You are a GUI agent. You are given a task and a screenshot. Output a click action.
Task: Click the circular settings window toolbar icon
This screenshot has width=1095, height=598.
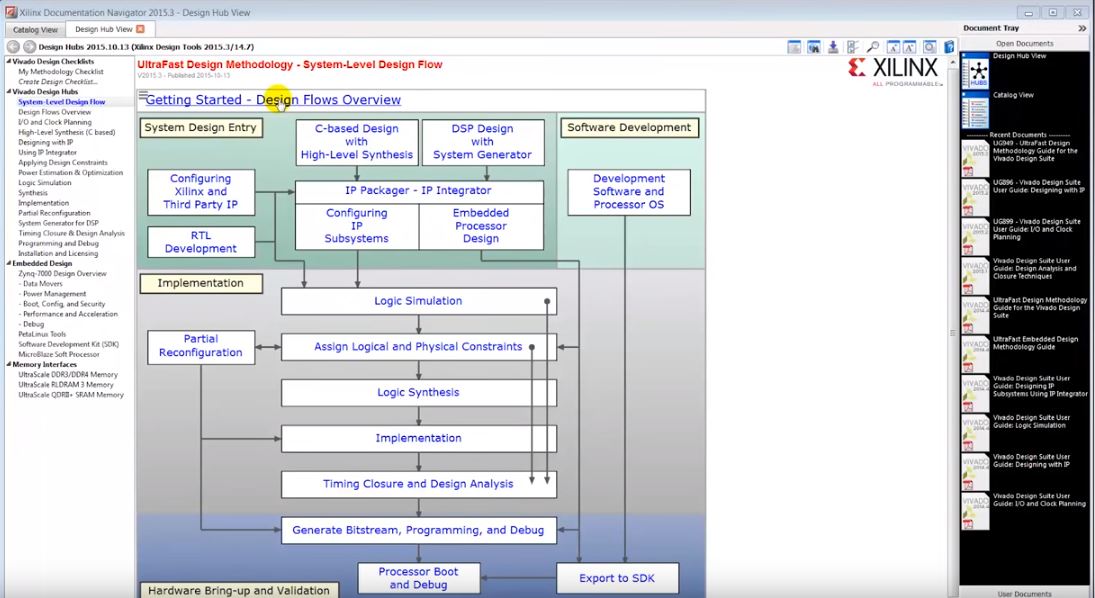pyautogui.click(x=929, y=47)
